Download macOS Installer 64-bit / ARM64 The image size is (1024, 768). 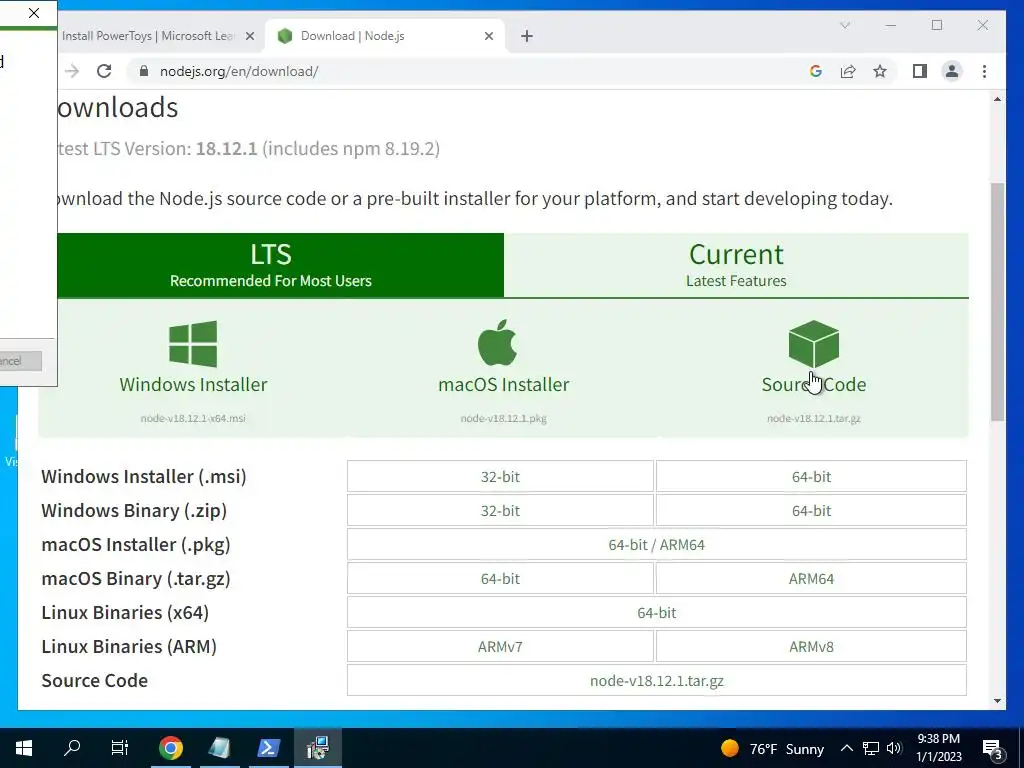(x=657, y=544)
